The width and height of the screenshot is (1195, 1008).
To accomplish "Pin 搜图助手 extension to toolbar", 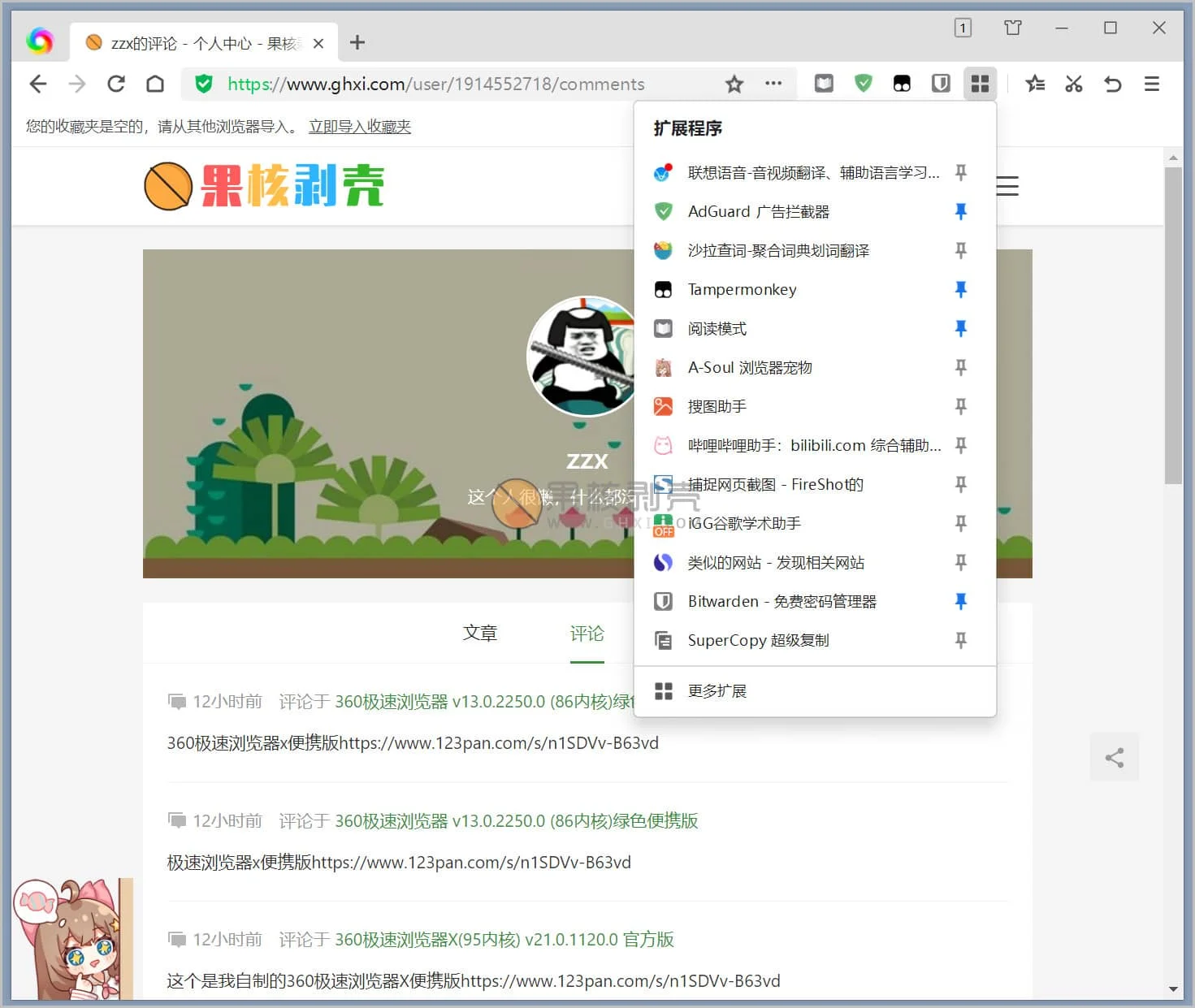I will point(961,406).
